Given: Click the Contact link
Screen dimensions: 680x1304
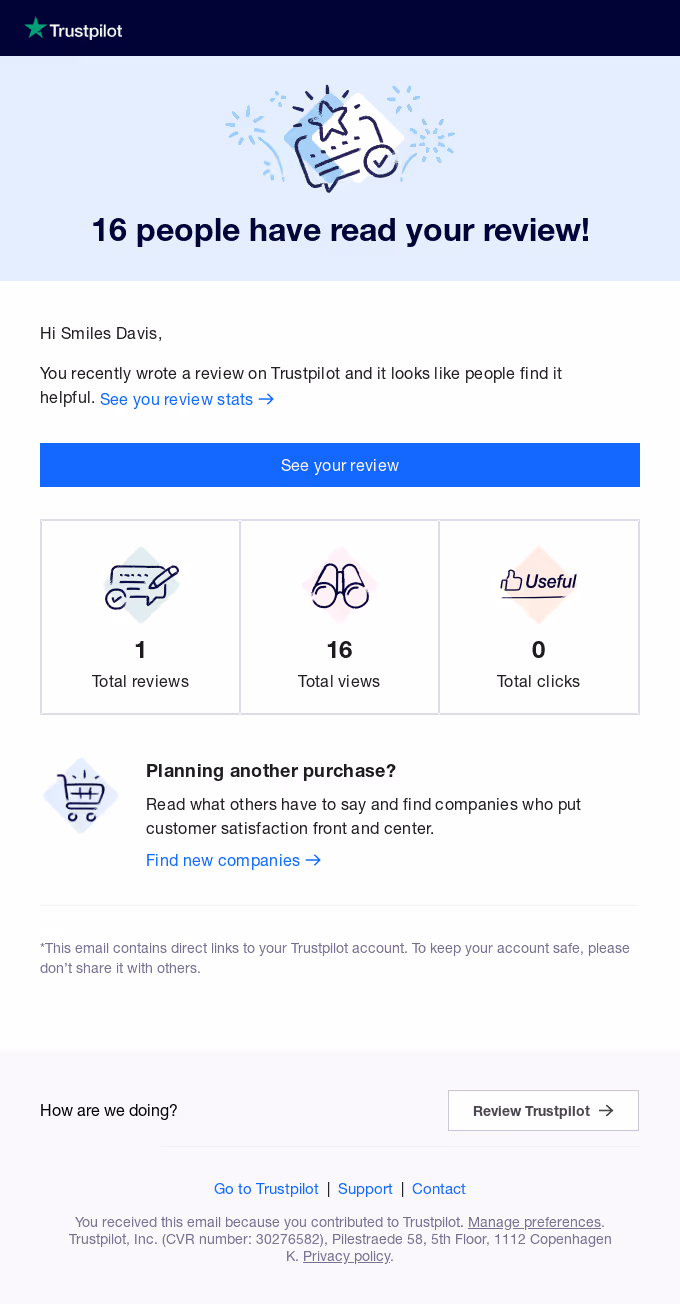Looking at the screenshot, I should [x=438, y=1189].
